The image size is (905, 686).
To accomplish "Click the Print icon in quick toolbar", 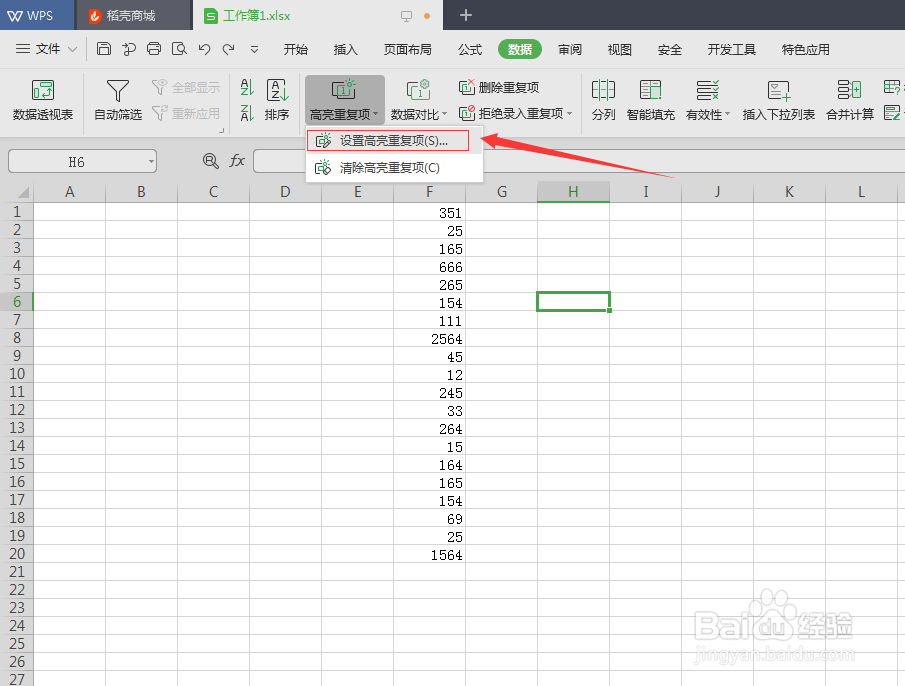I will pyautogui.click(x=154, y=49).
